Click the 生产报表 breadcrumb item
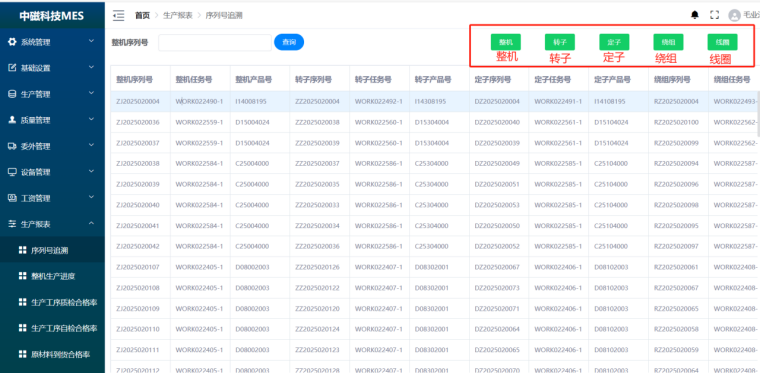This screenshot has width=760, height=373. point(177,16)
